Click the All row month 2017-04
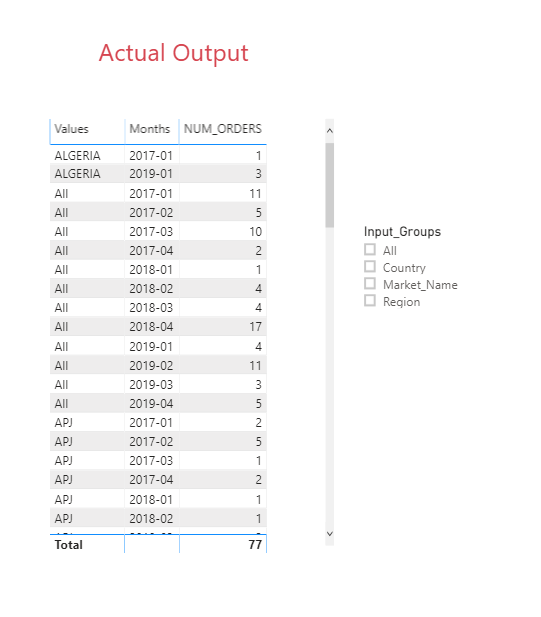 151,251
